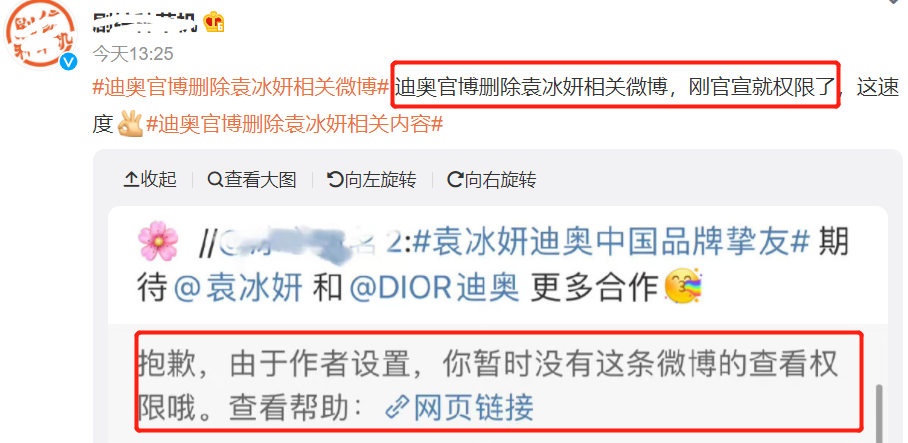Click the chain link icon before 网页链接
This screenshot has height=443, width=908.
tap(397, 408)
